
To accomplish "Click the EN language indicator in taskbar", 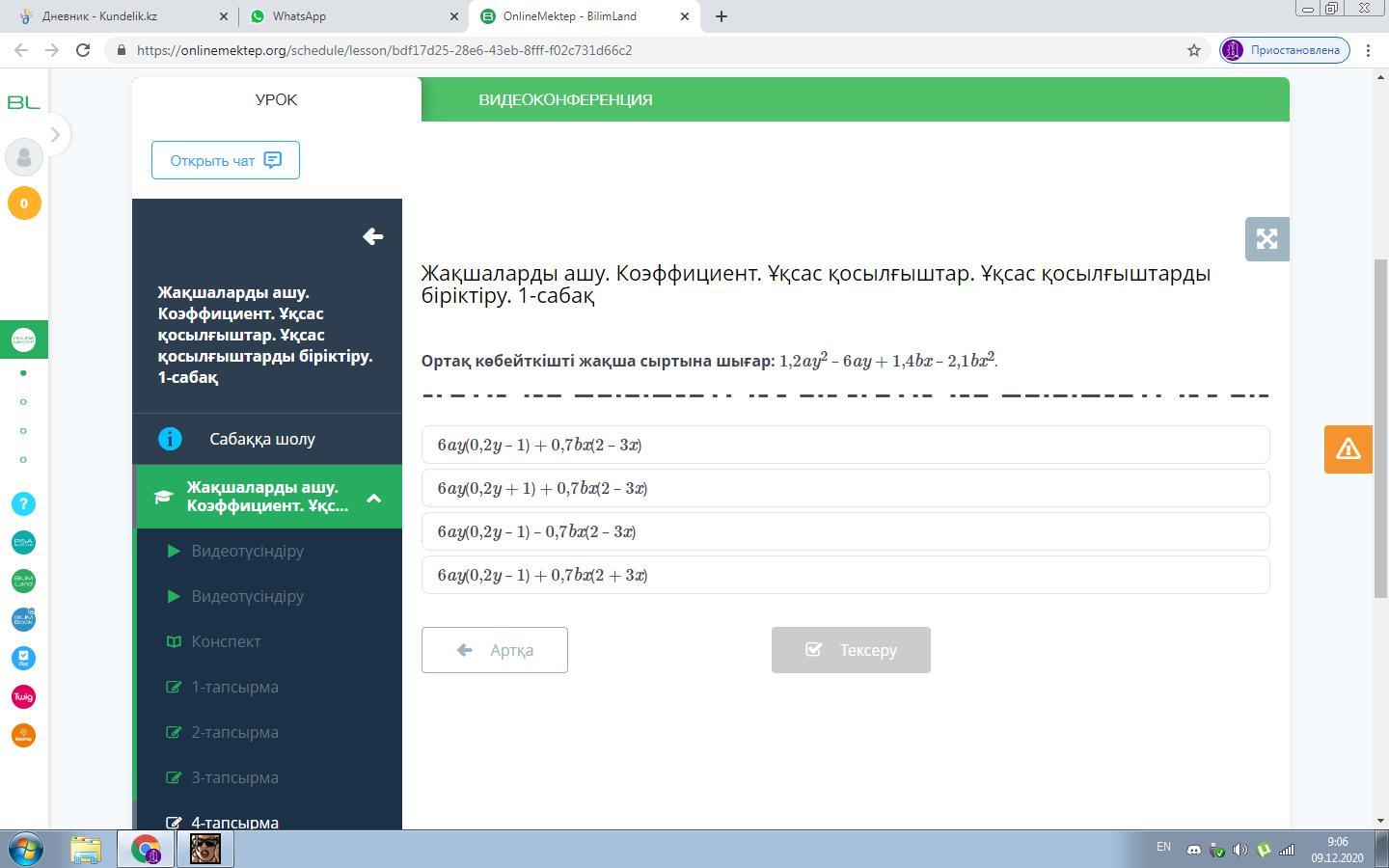I will point(1163,847).
